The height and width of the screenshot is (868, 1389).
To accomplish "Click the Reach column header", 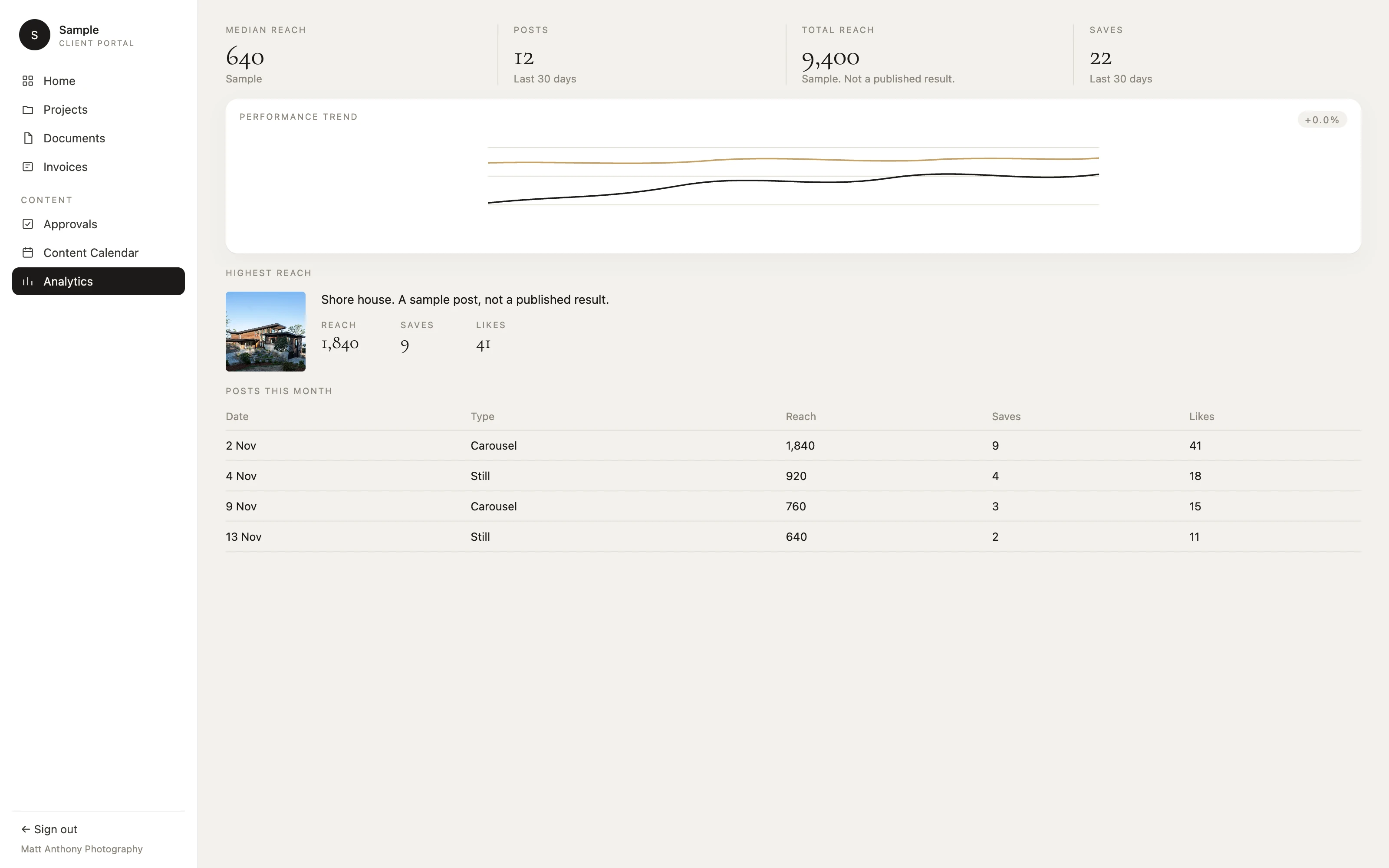I will click(x=801, y=417).
